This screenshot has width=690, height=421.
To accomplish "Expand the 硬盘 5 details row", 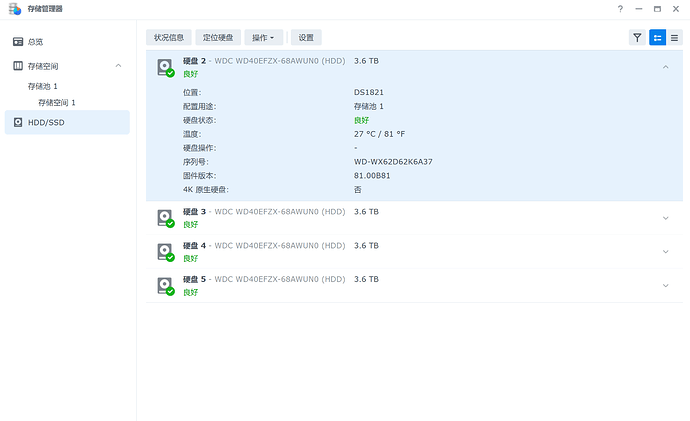I will (666, 285).
